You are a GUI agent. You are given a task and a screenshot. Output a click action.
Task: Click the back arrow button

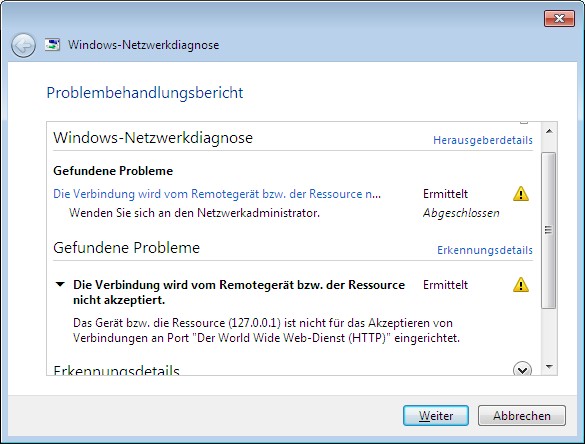pos(24,46)
